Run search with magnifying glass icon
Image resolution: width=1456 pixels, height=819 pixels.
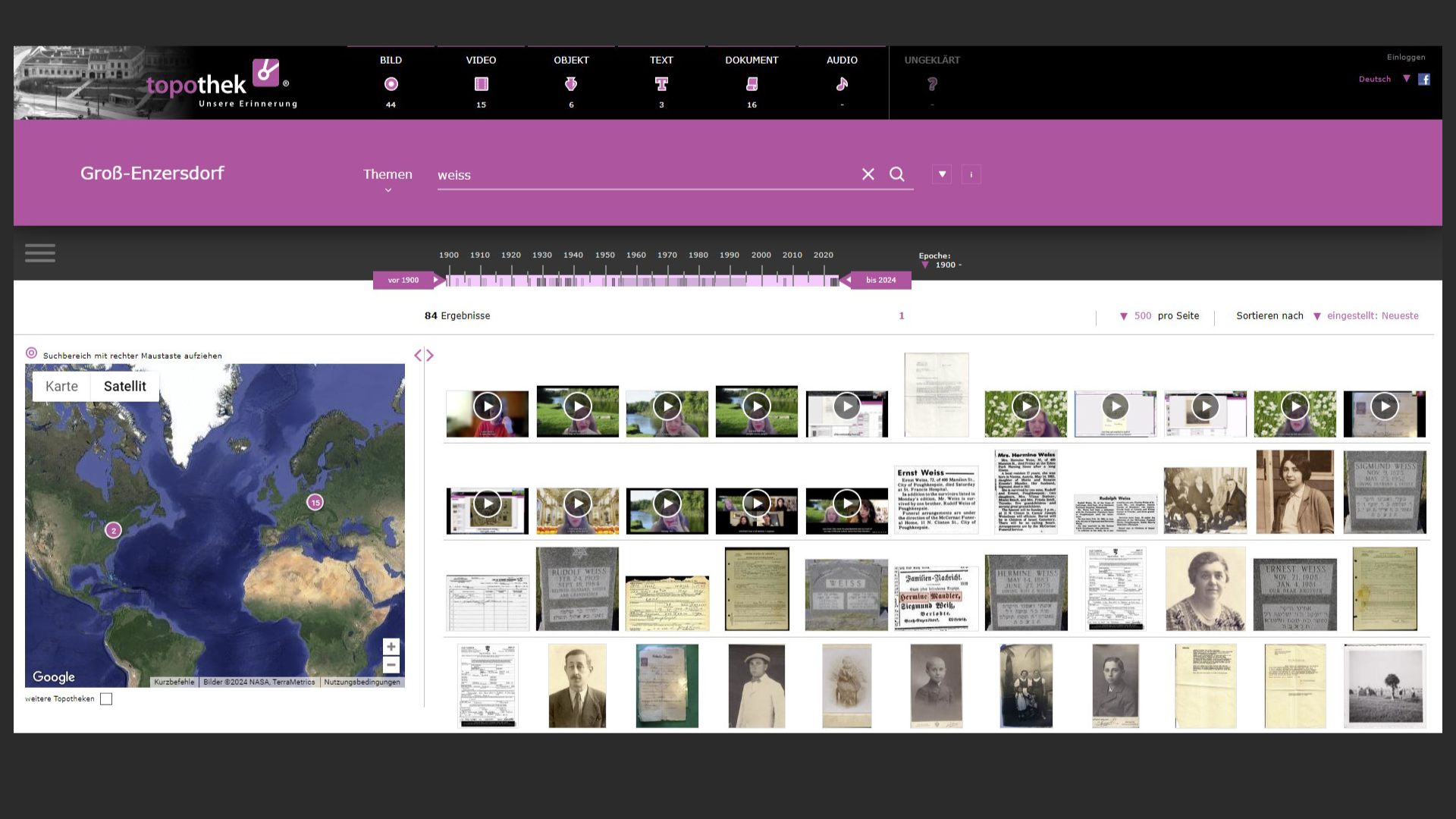coord(897,174)
